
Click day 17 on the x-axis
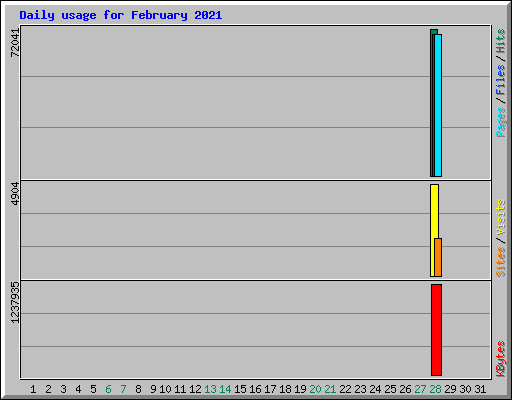coord(270,389)
